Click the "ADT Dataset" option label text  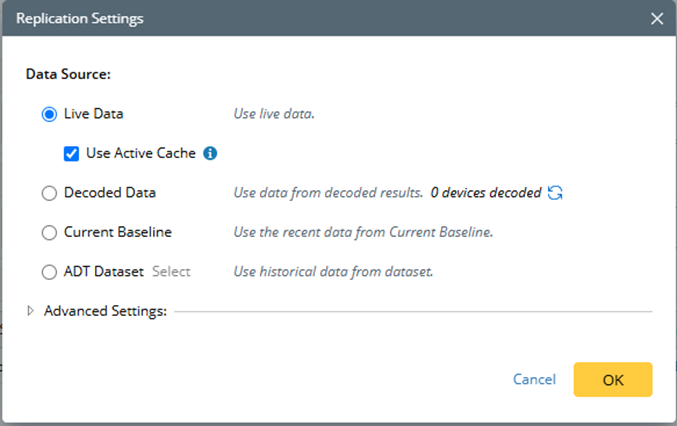pos(104,271)
